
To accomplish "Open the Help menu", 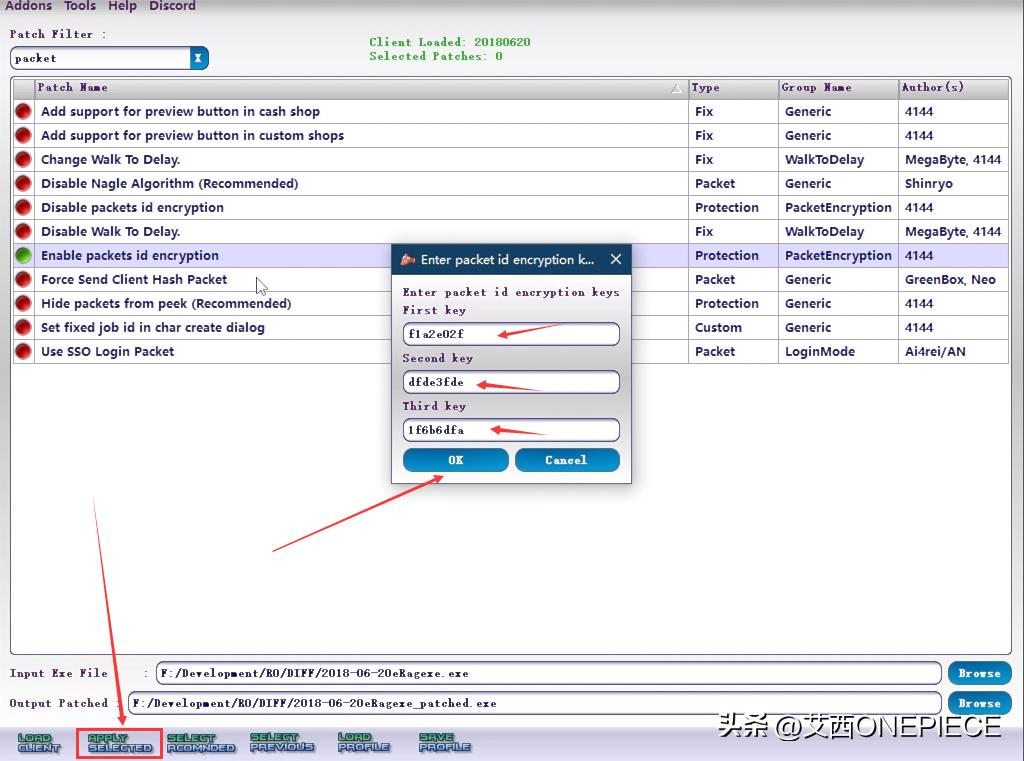I will tap(122, 6).
